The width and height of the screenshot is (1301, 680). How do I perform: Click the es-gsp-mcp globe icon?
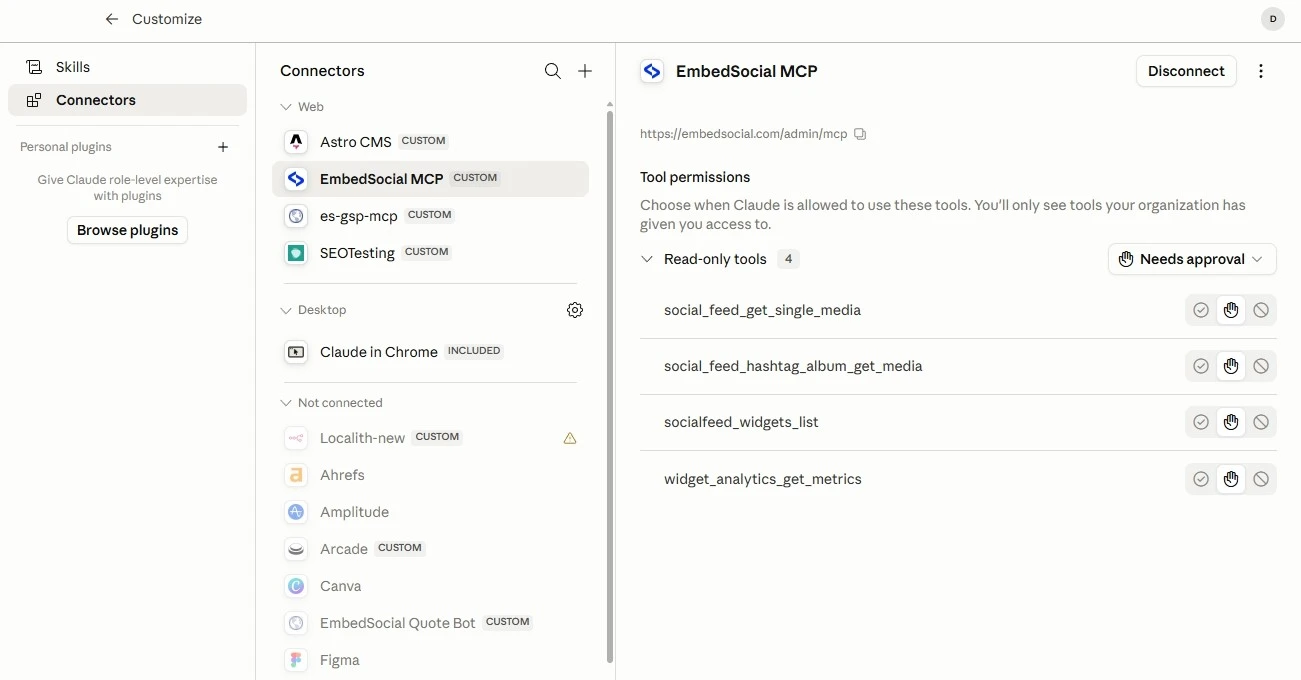296,216
